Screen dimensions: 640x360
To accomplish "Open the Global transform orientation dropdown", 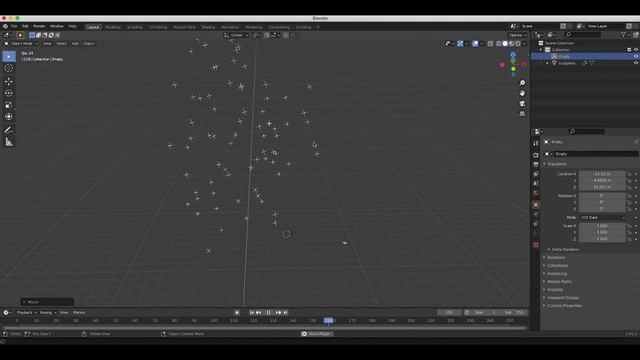I will (x=236, y=36).
